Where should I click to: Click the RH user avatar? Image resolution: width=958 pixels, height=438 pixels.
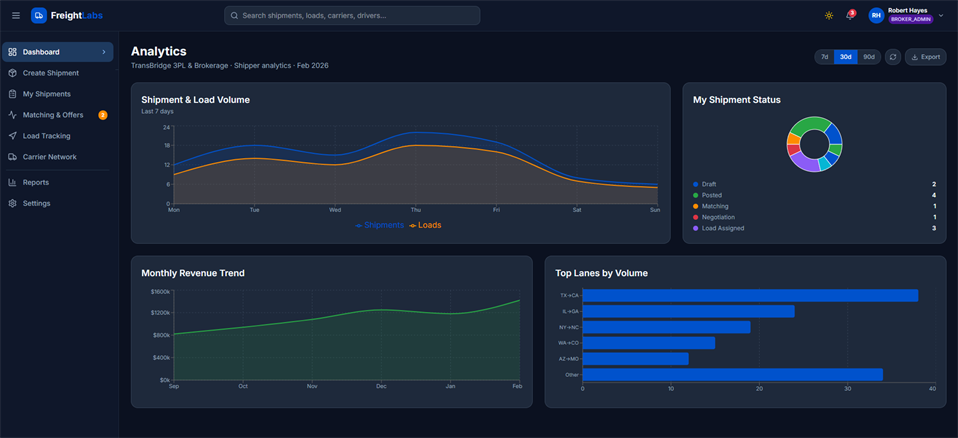tap(876, 15)
